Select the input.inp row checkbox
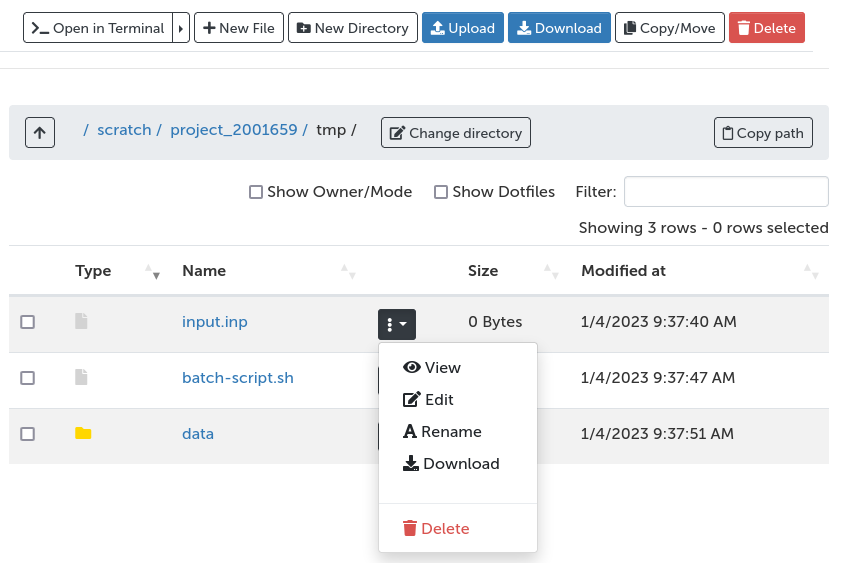This screenshot has width=843, height=563. click(x=27, y=322)
